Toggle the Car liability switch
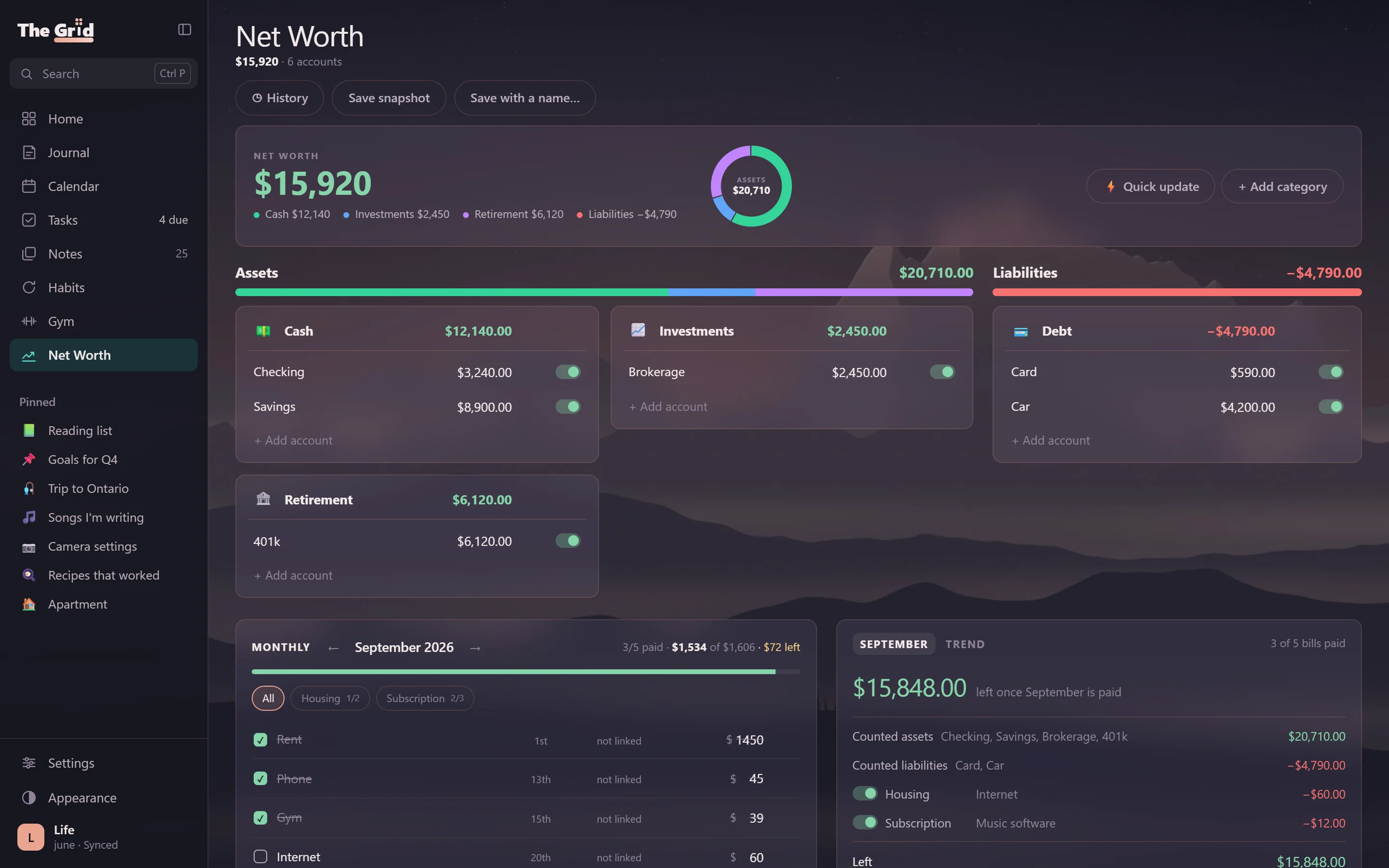This screenshot has width=1389, height=868. click(1331, 407)
